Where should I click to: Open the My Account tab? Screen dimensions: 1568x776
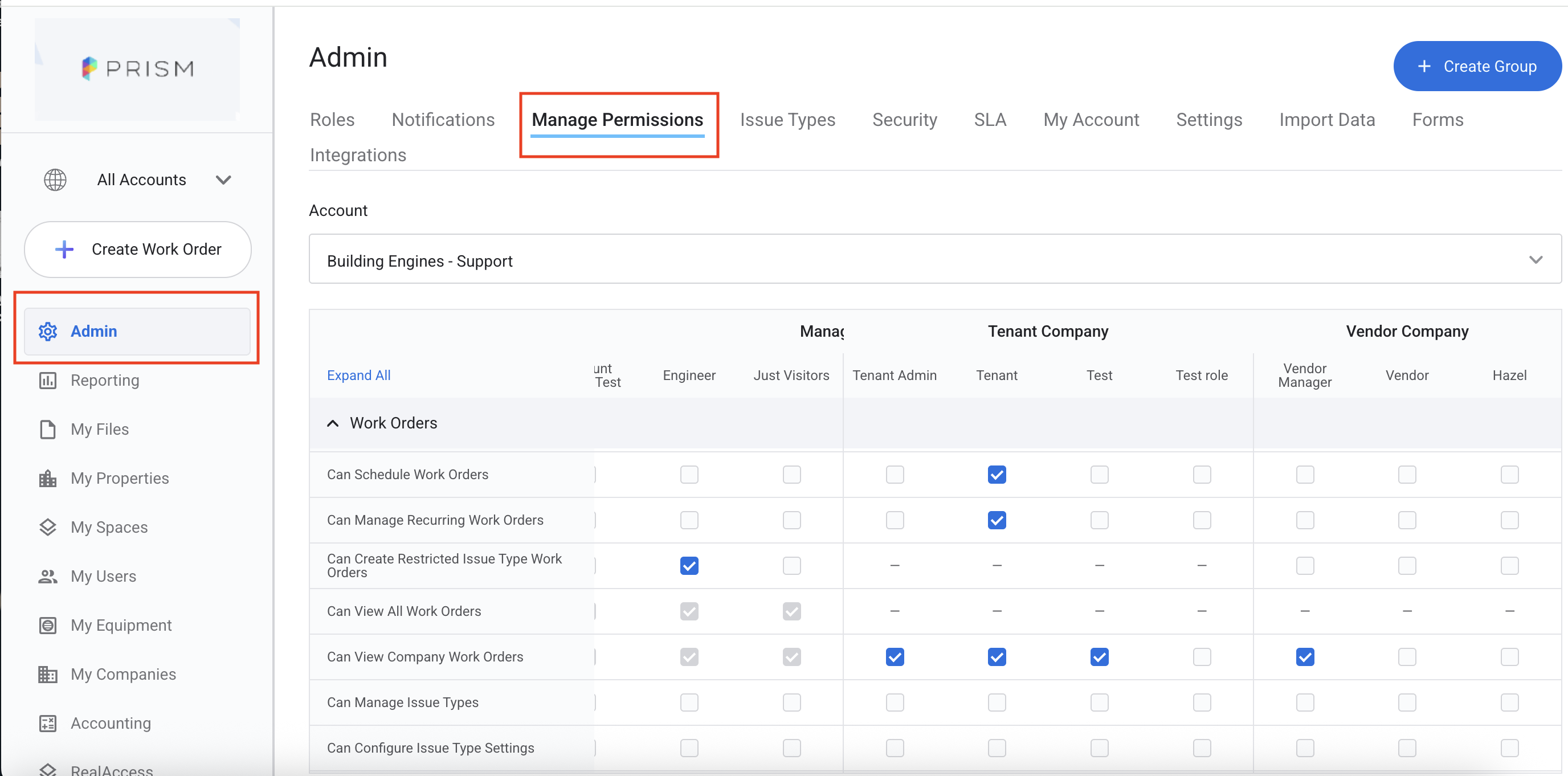coord(1091,120)
